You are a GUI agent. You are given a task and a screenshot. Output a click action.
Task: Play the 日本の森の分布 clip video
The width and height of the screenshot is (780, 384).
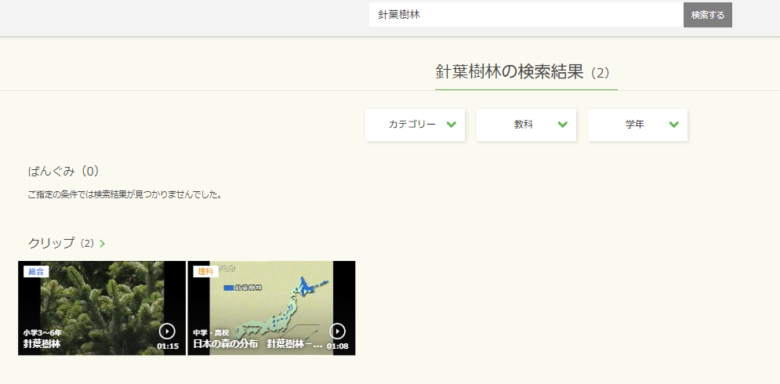tap(337, 331)
